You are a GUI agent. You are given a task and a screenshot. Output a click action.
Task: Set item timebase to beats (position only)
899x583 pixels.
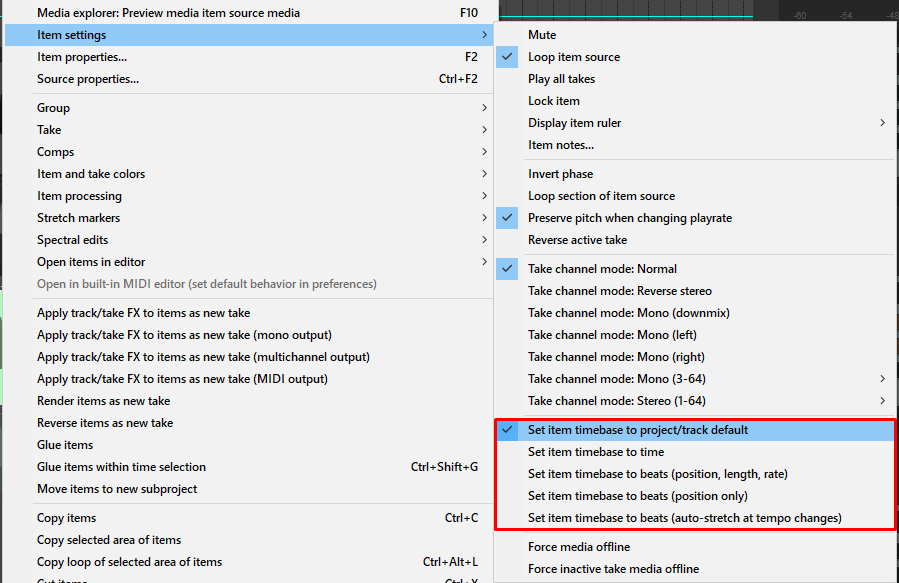coord(638,496)
